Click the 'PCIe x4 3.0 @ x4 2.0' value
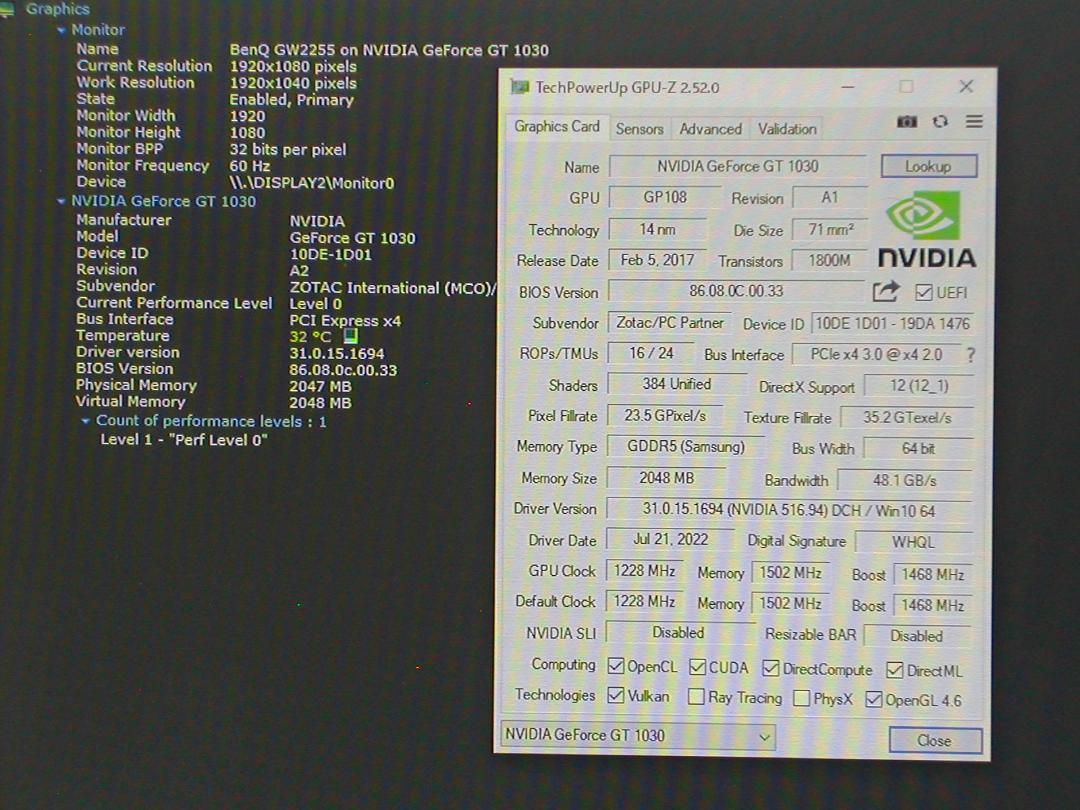The height and width of the screenshot is (810, 1080). [876, 355]
